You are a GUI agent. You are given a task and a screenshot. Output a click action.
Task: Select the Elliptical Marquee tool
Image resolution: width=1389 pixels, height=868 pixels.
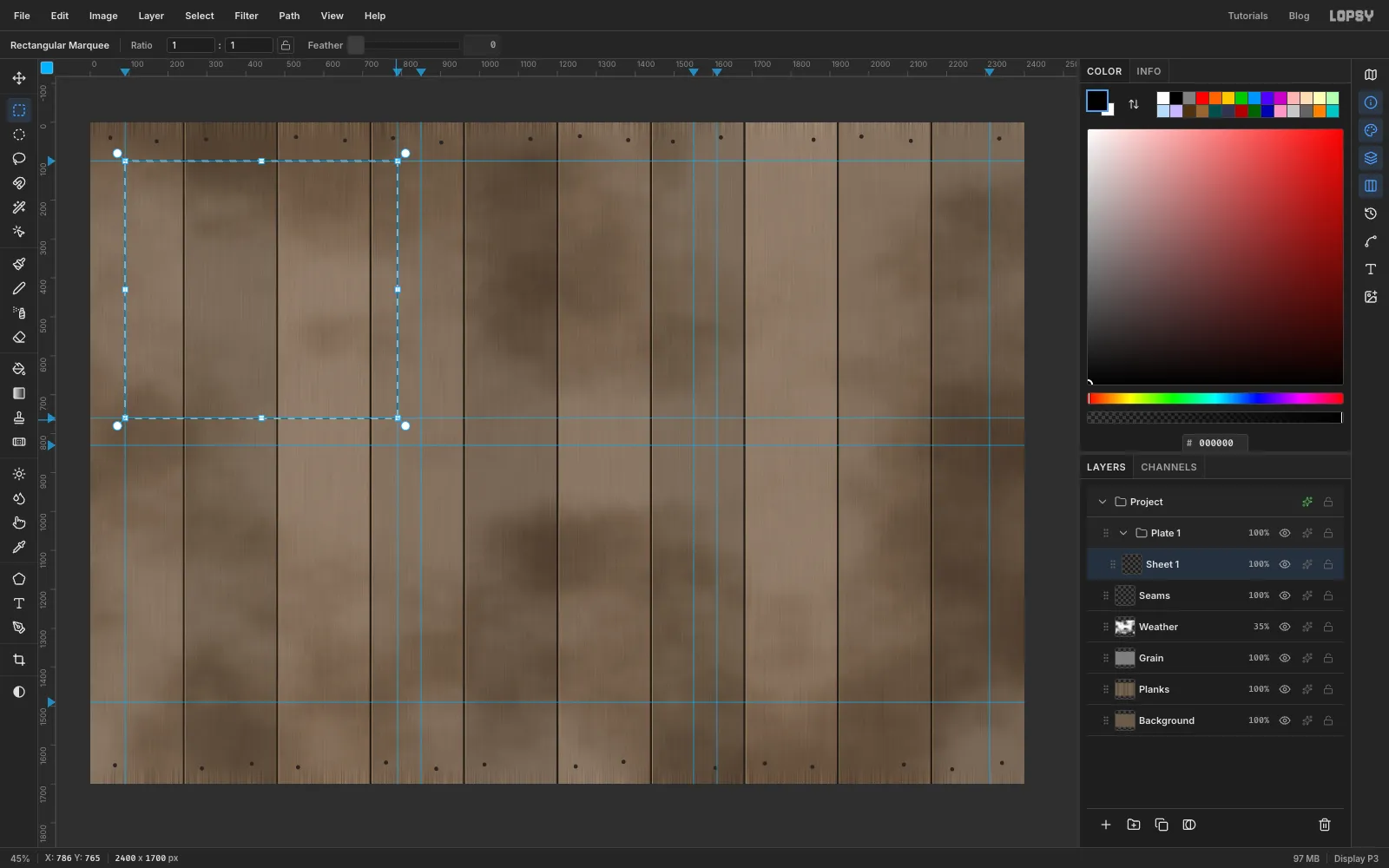[x=19, y=135]
